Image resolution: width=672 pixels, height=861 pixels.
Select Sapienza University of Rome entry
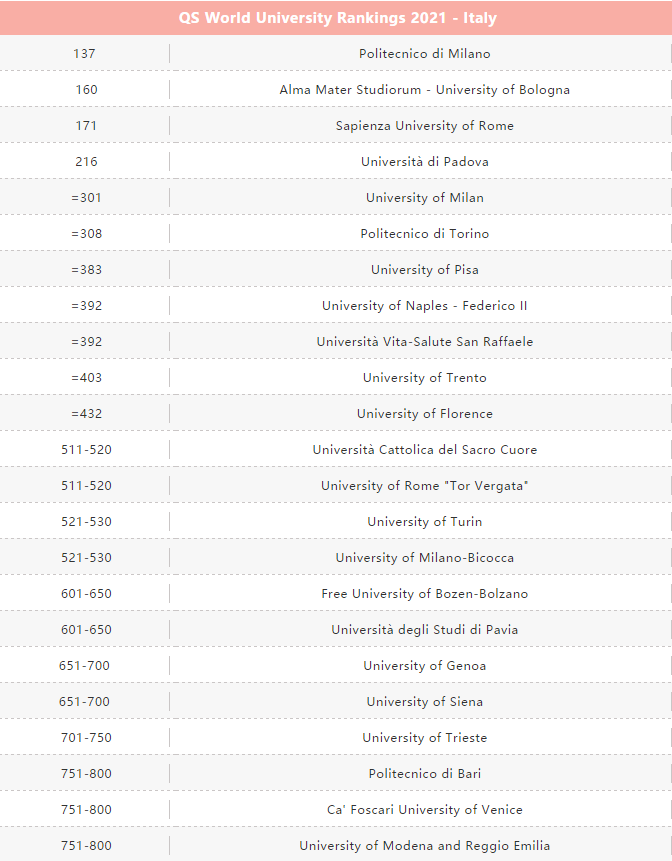(x=424, y=126)
